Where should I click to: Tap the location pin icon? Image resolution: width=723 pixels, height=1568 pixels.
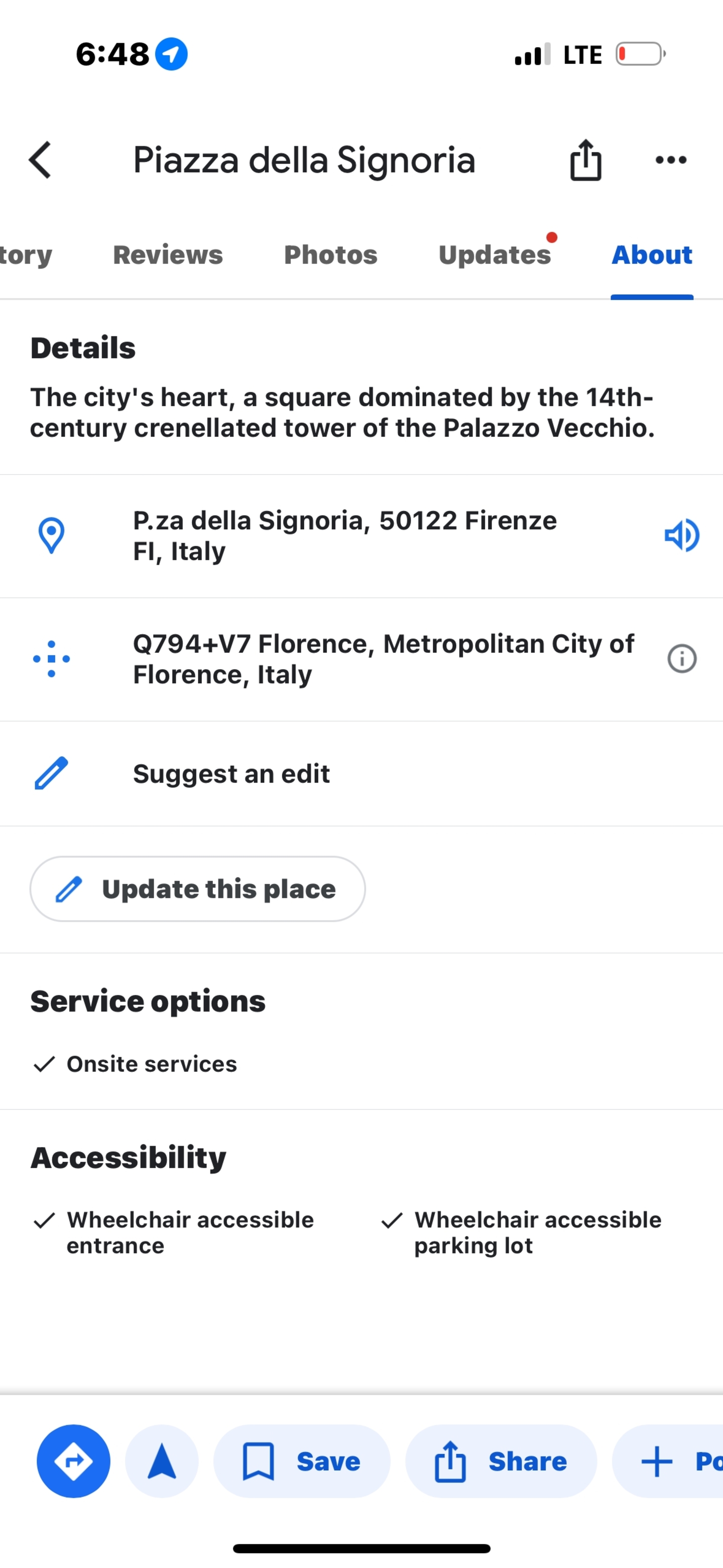[52, 536]
